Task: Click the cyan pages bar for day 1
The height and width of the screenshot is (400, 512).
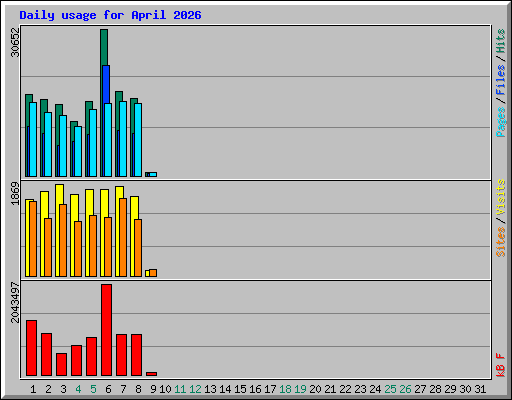Action: click(33, 139)
